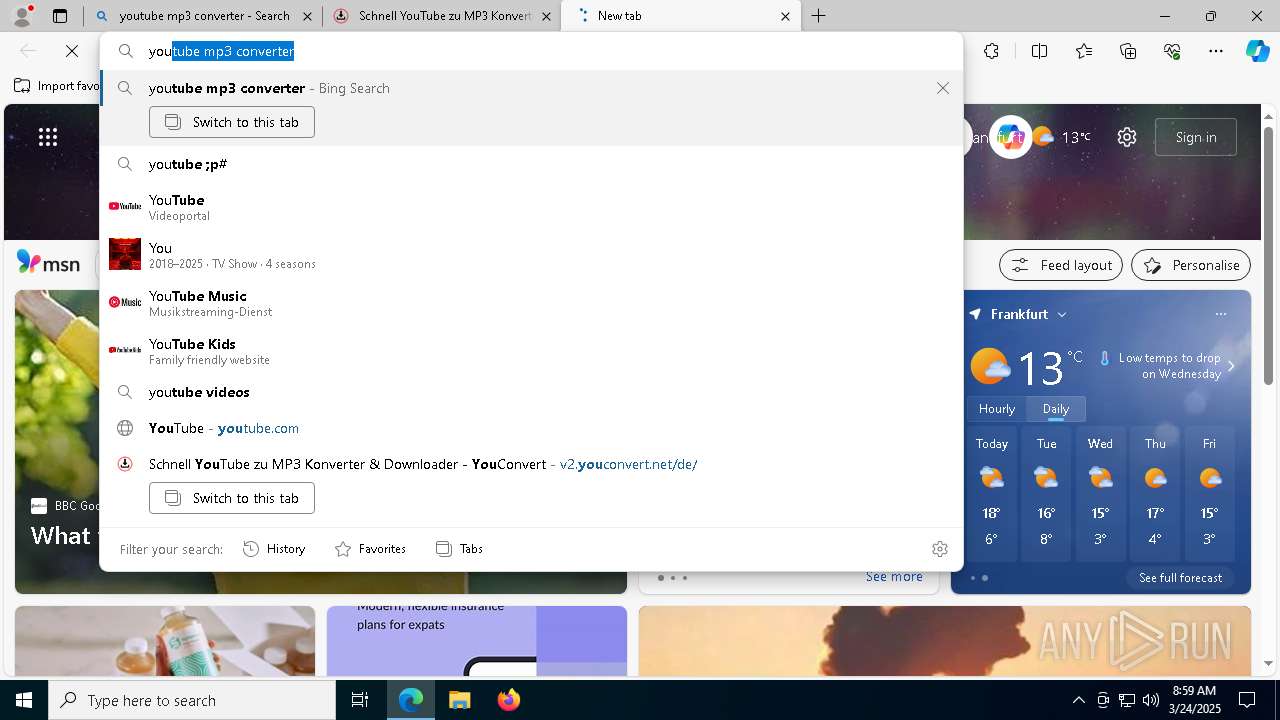Viewport: 1280px width, 720px height.
Task: Open File Explorer from taskbar
Action: pos(459,700)
